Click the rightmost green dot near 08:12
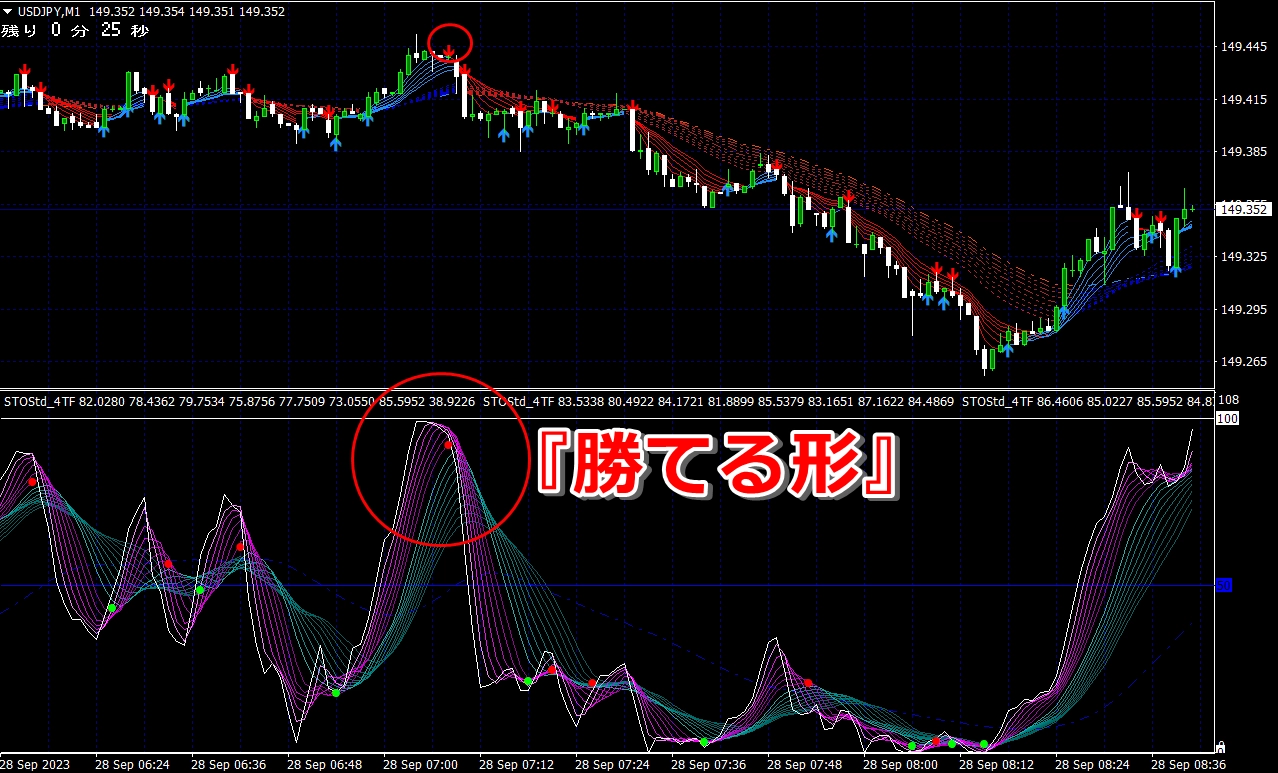 click(x=984, y=744)
